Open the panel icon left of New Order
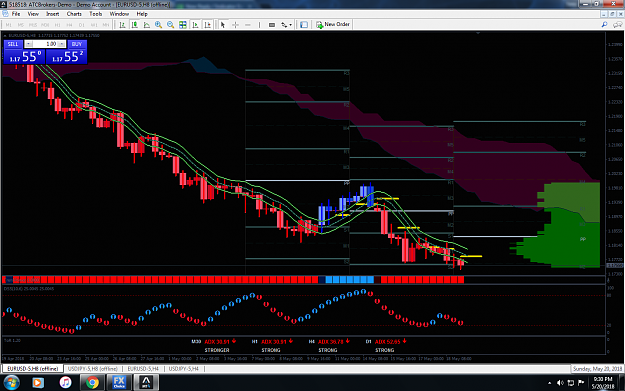The width and height of the screenshot is (625, 391). pos(304,25)
